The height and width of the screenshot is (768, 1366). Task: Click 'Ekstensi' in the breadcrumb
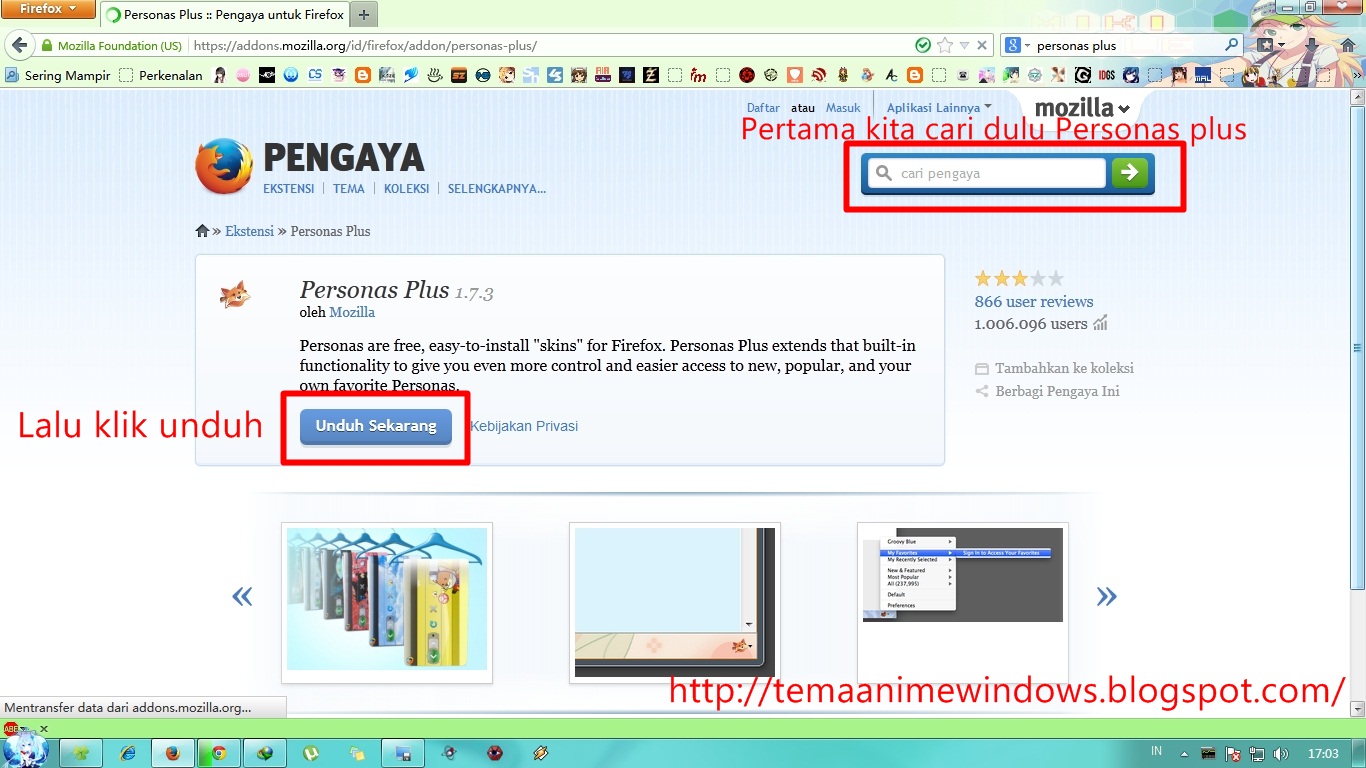click(x=249, y=231)
